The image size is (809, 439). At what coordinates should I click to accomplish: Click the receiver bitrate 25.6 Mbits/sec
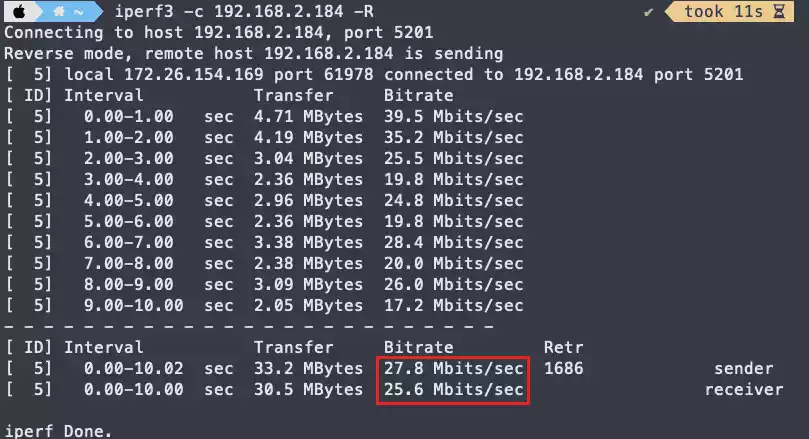[x=453, y=389]
